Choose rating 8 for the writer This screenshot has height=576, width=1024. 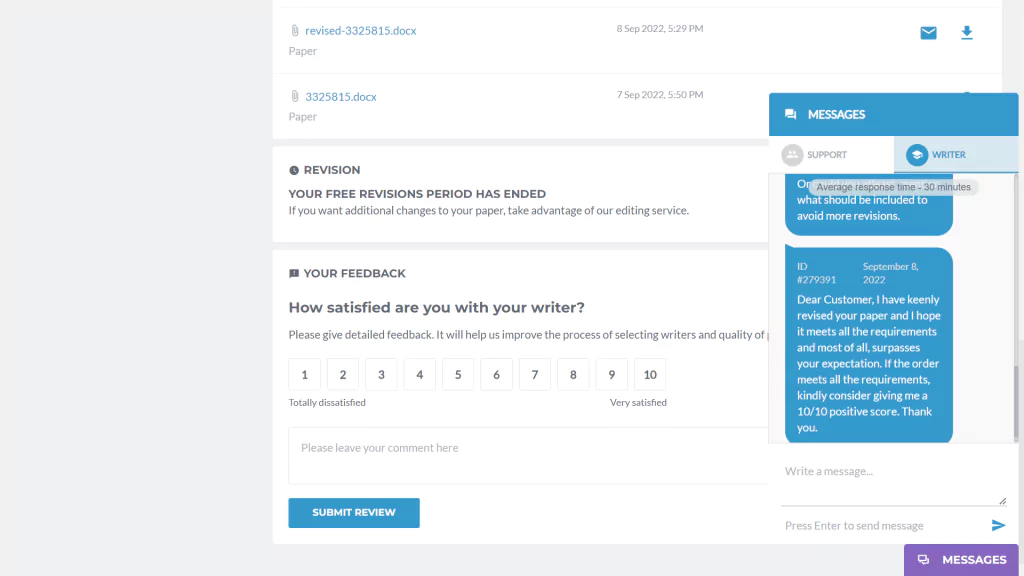pos(573,375)
